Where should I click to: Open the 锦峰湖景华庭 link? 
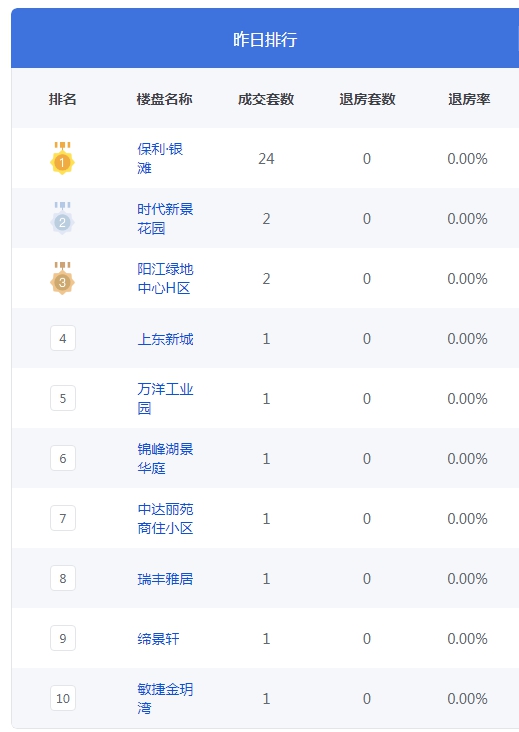(x=165, y=458)
